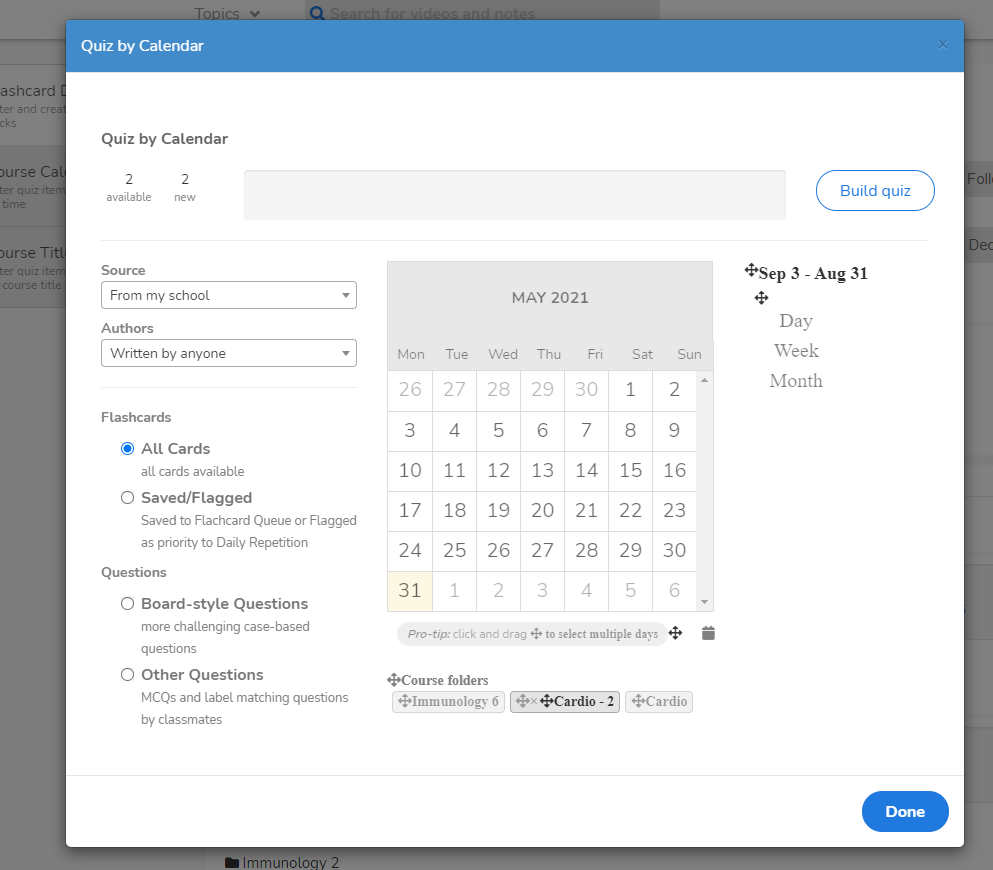Remove the Cardio - 2 folder tag
Viewport: 993px width, 870px height.
click(534, 702)
